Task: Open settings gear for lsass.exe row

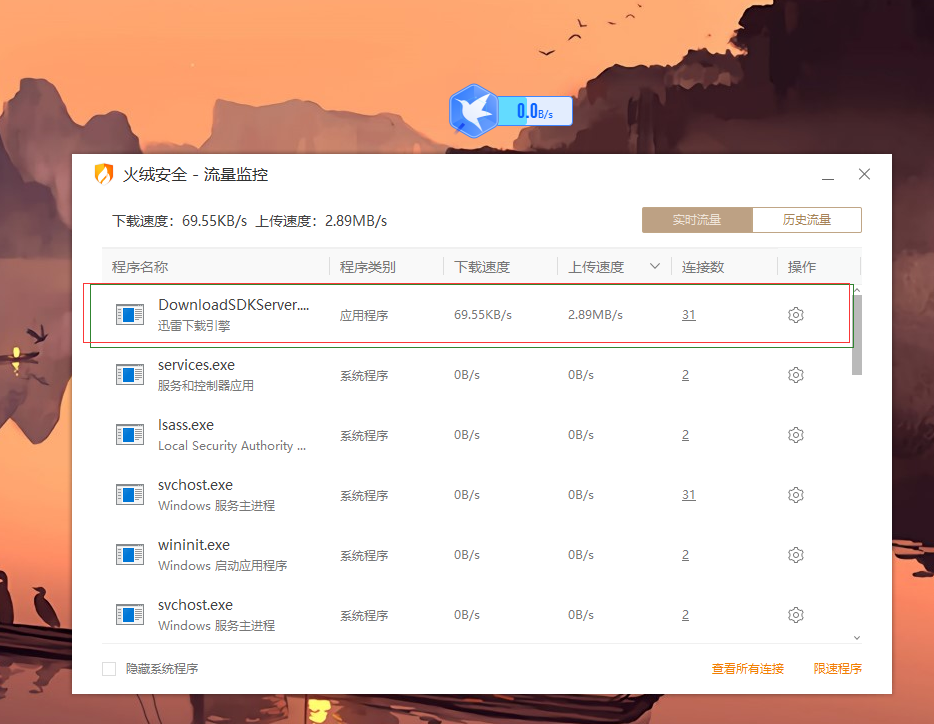Action: pyautogui.click(x=795, y=434)
